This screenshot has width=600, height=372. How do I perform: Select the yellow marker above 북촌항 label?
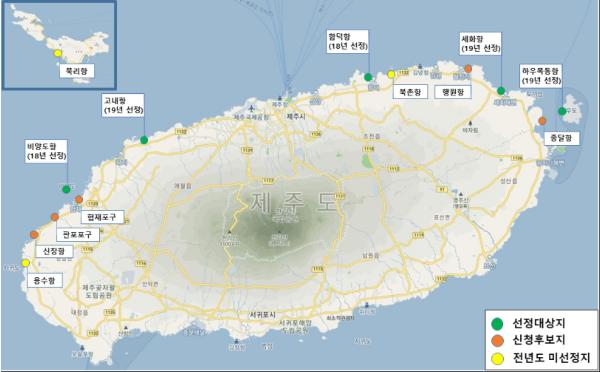[391, 74]
